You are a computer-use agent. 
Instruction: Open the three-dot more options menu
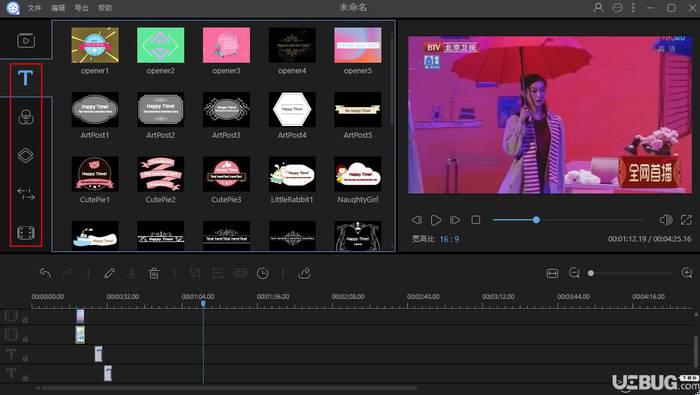tap(633, 8)
